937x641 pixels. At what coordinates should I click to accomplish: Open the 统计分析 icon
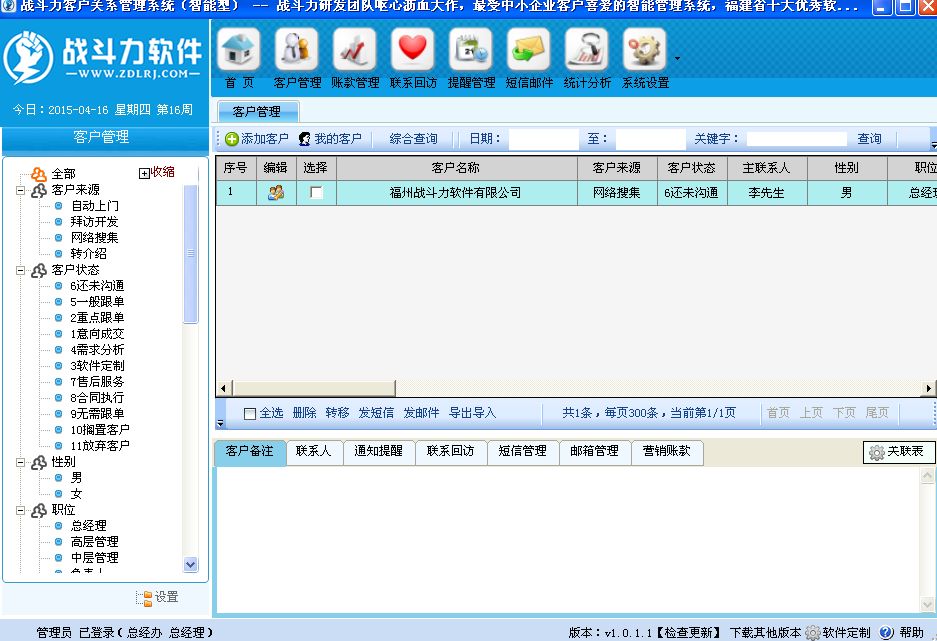click(586, 49)
